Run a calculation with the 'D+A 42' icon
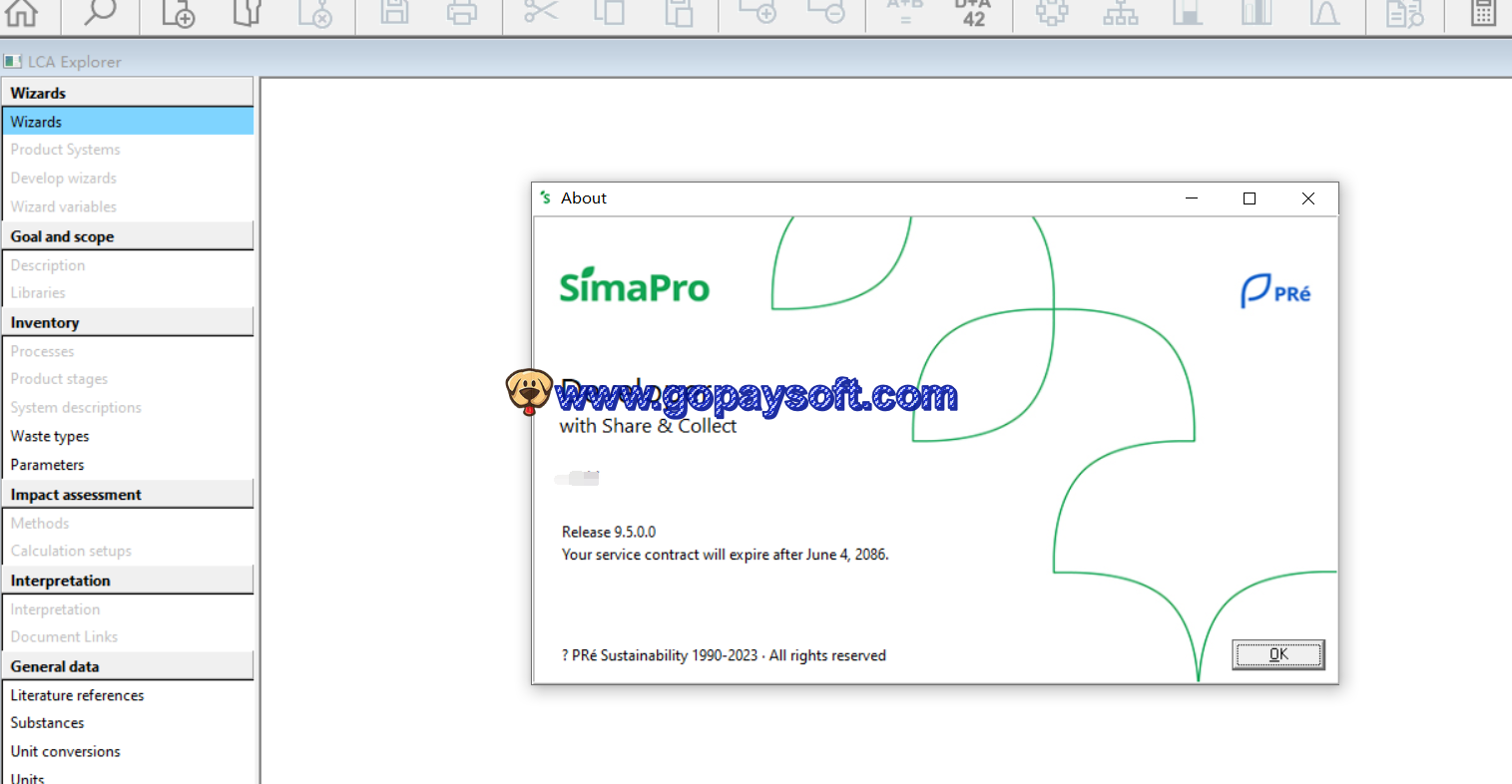Screen dimensions: 1512x784 (x=973, y=14)
